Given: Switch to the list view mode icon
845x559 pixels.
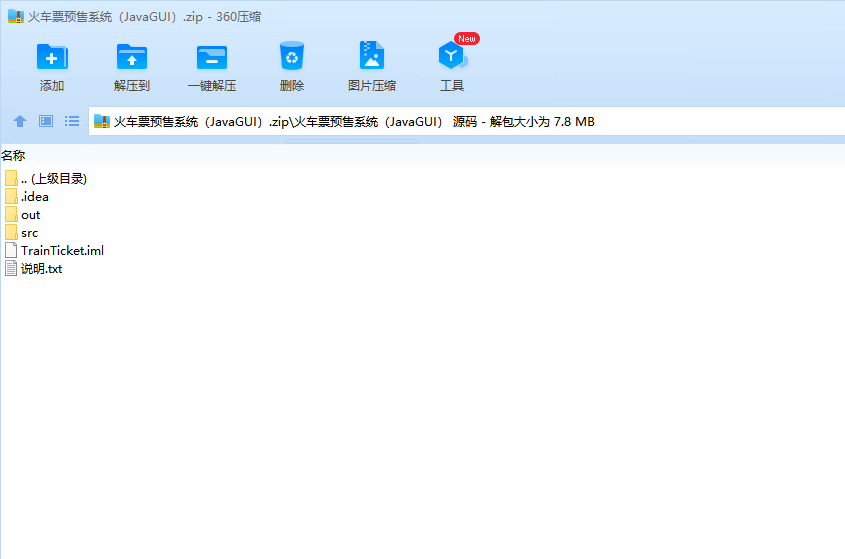Looking at the screenshot, I should (72, 121).
